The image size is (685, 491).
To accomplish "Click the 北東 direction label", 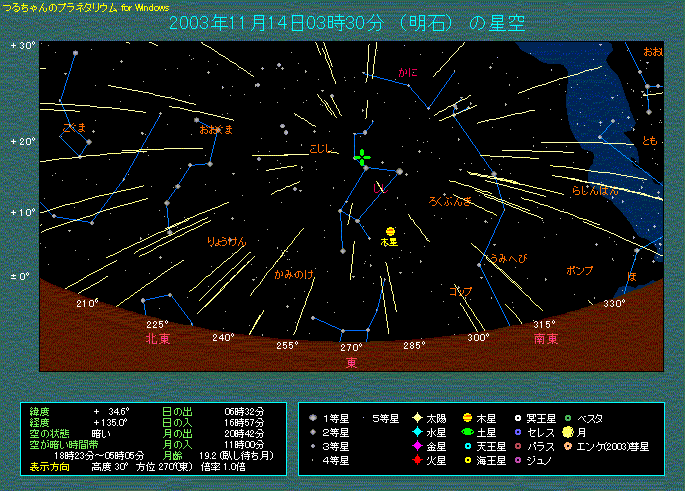I will tap(158, 339).
